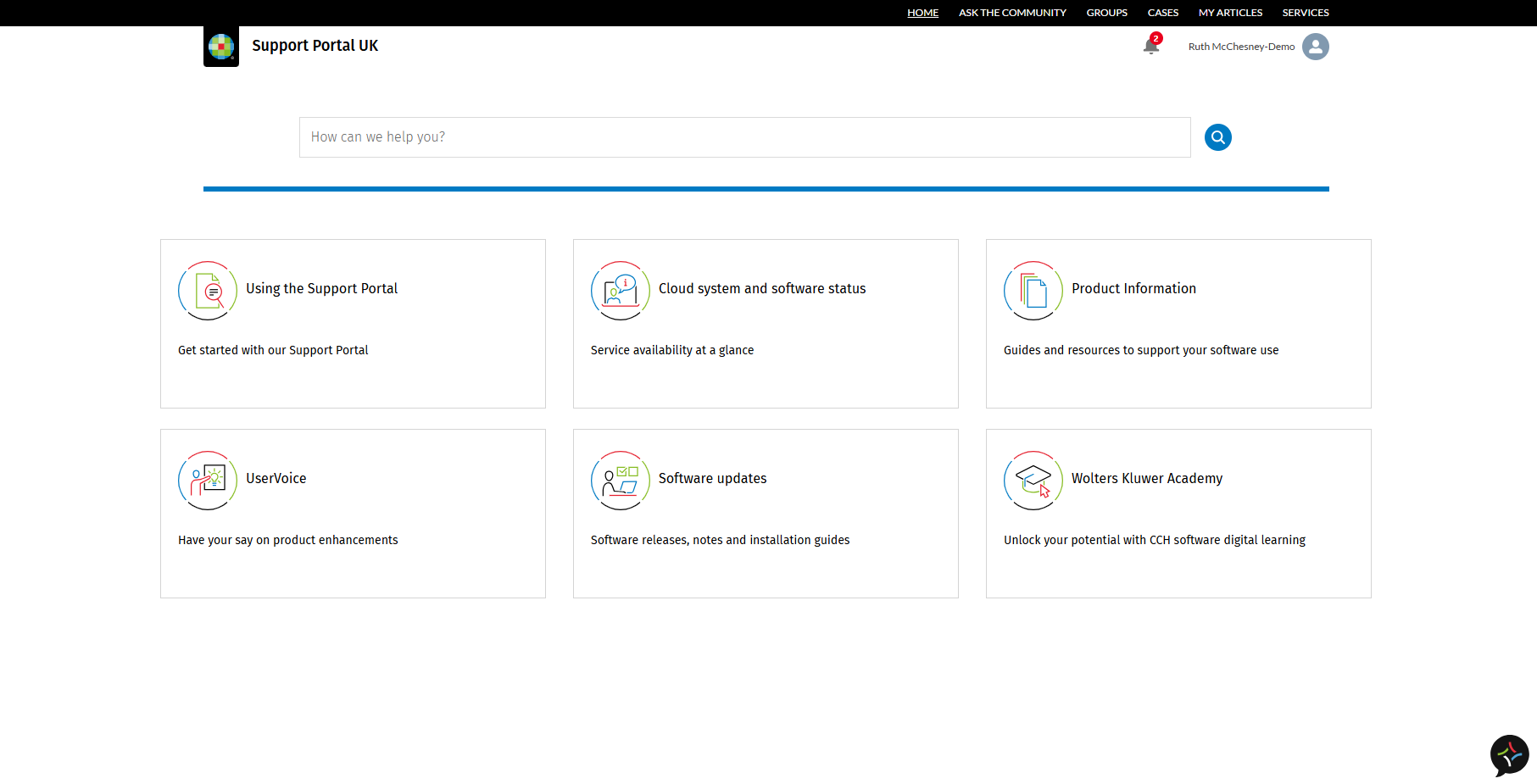
Task: Open the Wolters Kluwer Academy heading
Action: coord(1147,478)
